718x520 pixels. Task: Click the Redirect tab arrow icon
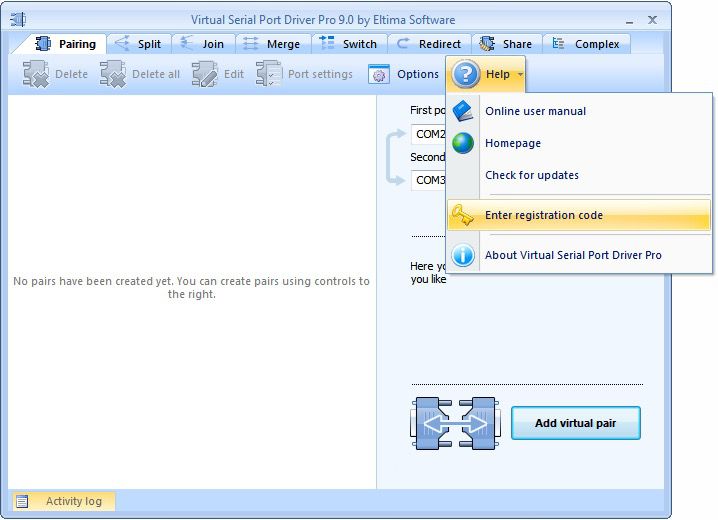[x=403, y=43]
